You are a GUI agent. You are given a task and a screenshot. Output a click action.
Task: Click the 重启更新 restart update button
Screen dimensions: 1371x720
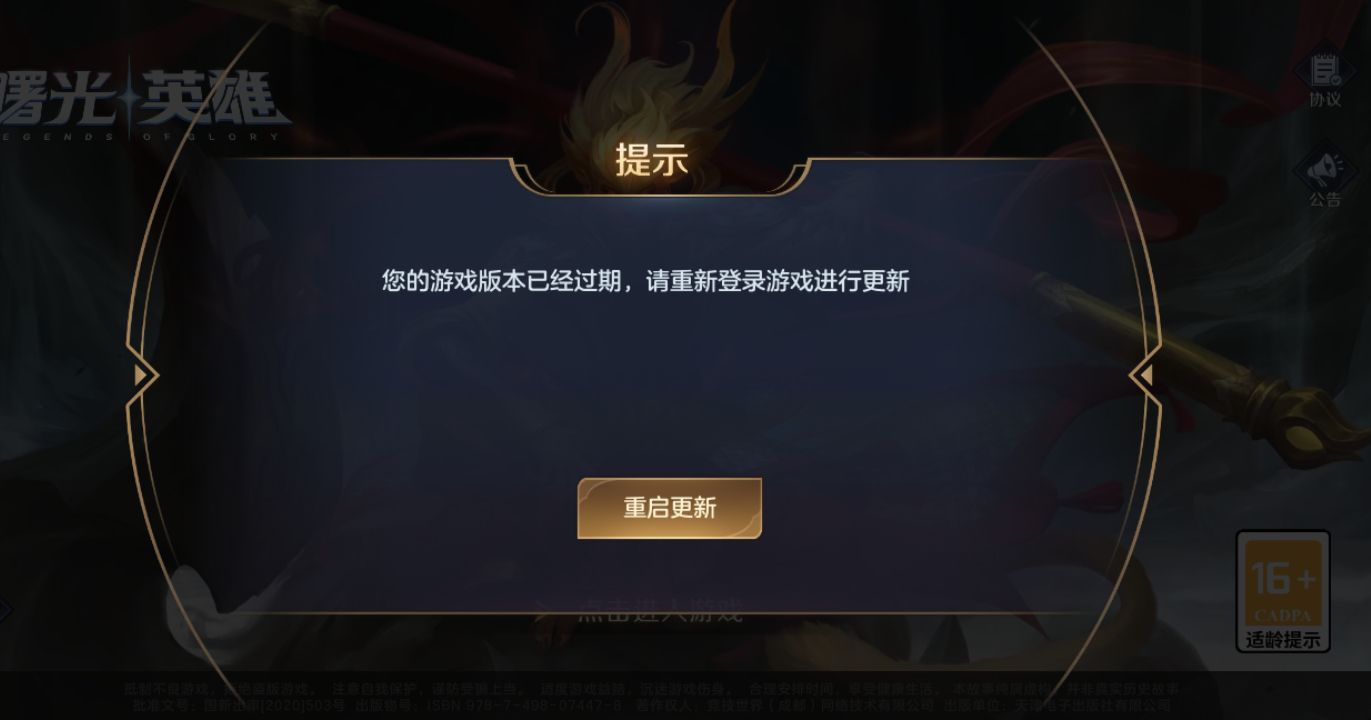click(669, 508)
